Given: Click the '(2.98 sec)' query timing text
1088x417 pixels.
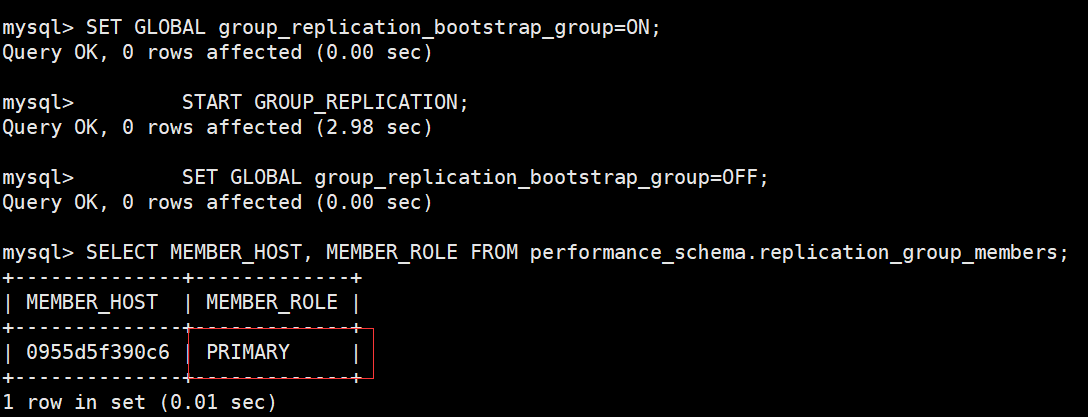Looking at the screenshot, I should pyautogui.click(x=374, y=128).
